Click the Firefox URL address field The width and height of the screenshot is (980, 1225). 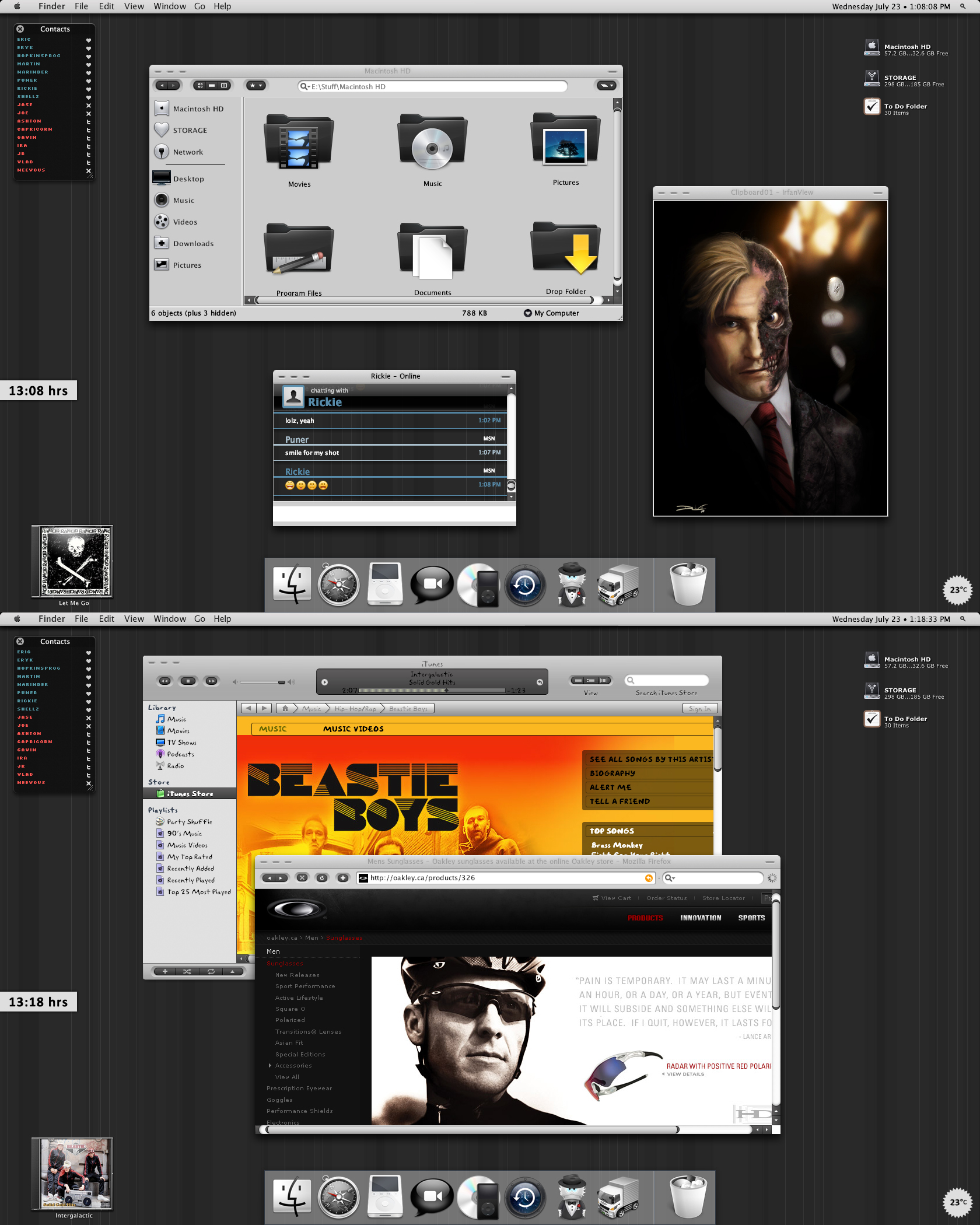505,878
